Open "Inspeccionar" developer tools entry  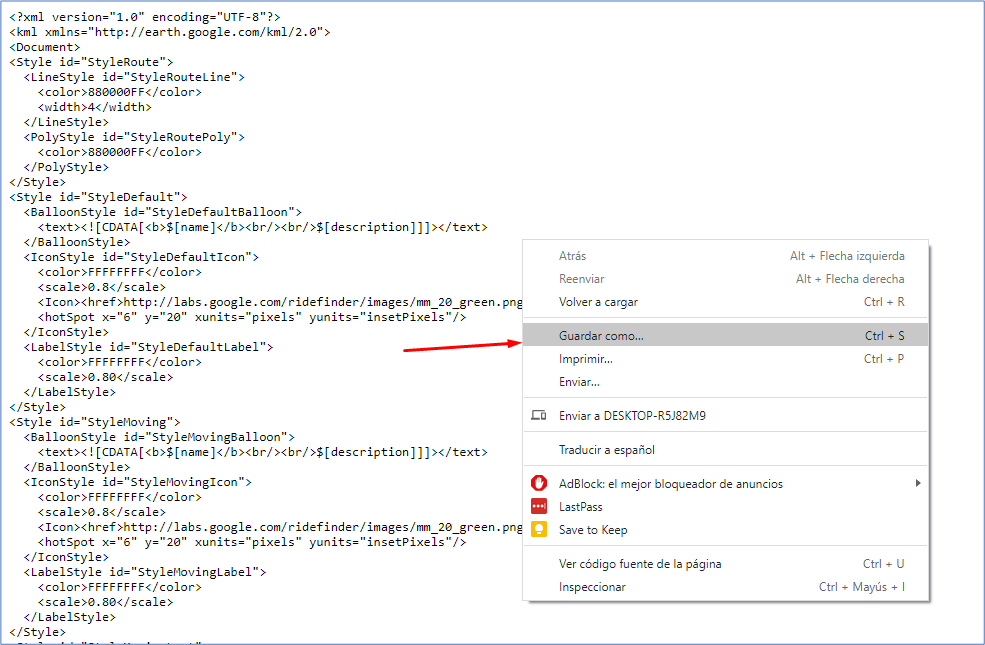(x=592, y=587)
